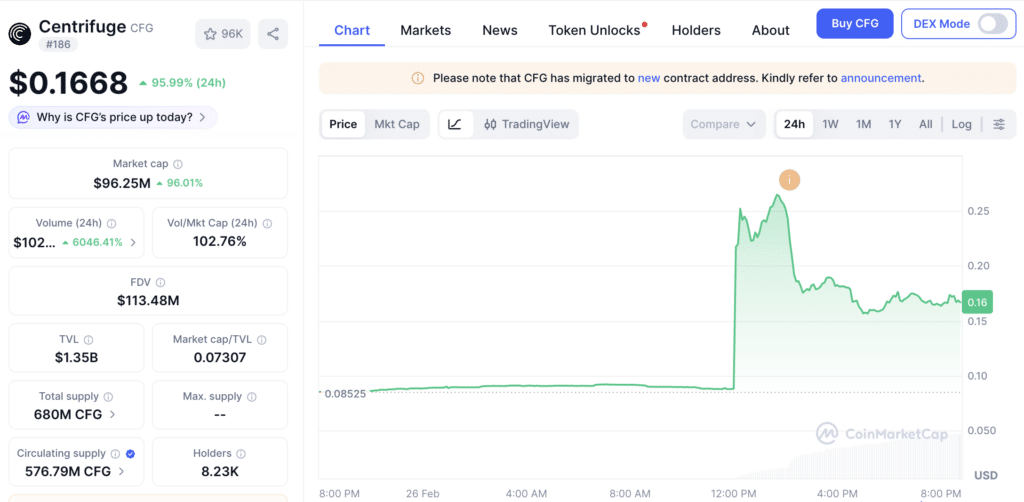
Task: Open Circulating supply info icon
Action: (x=115, y=454)
